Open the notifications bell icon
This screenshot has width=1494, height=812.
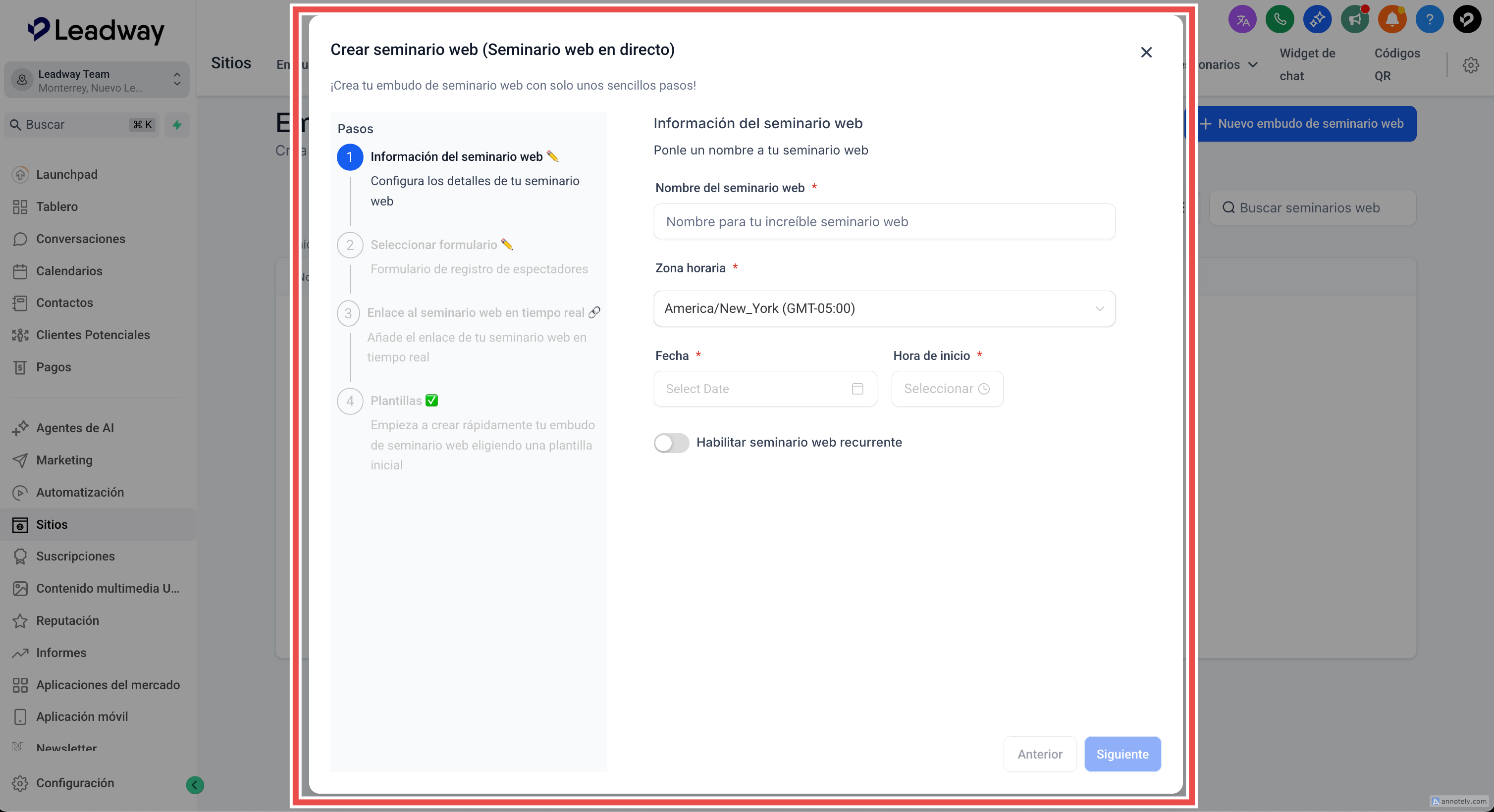click(1392, 20)
